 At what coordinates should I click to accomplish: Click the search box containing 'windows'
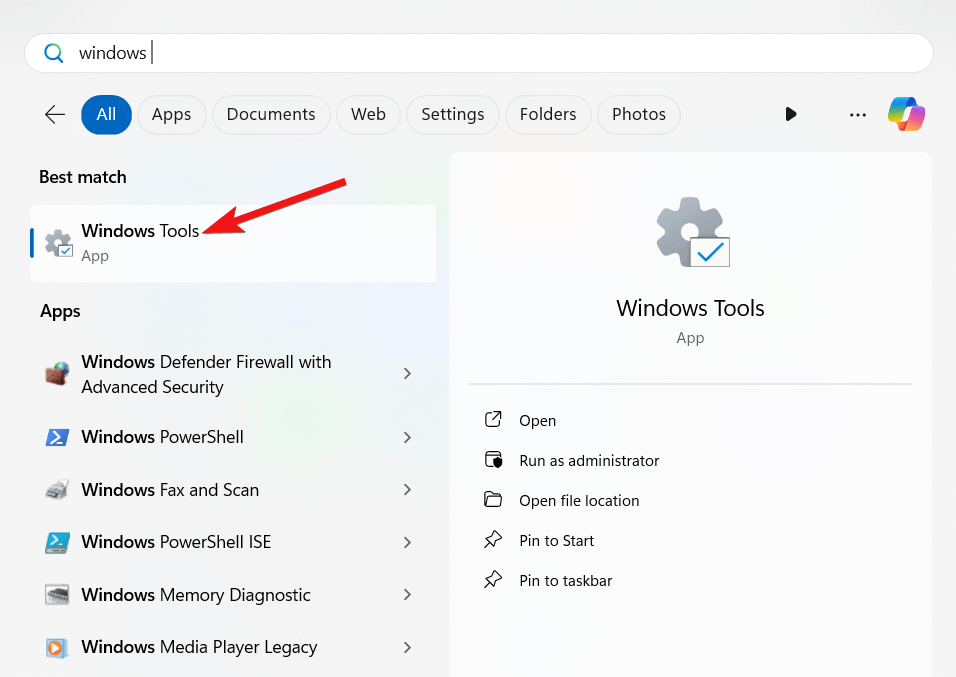[x=478, y=53]
